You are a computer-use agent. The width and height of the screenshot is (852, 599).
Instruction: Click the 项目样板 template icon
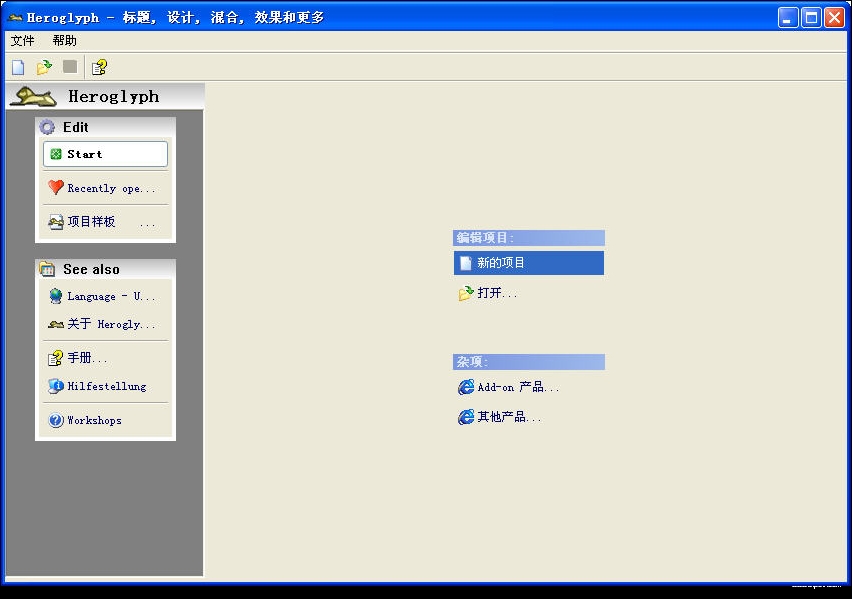point(55,222)
